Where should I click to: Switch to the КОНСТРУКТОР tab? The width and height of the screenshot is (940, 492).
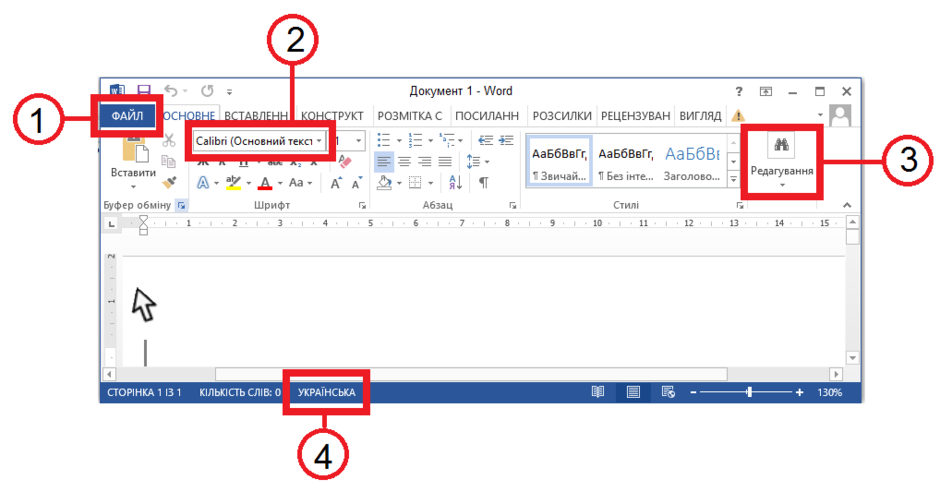click(x=332, y=115)
